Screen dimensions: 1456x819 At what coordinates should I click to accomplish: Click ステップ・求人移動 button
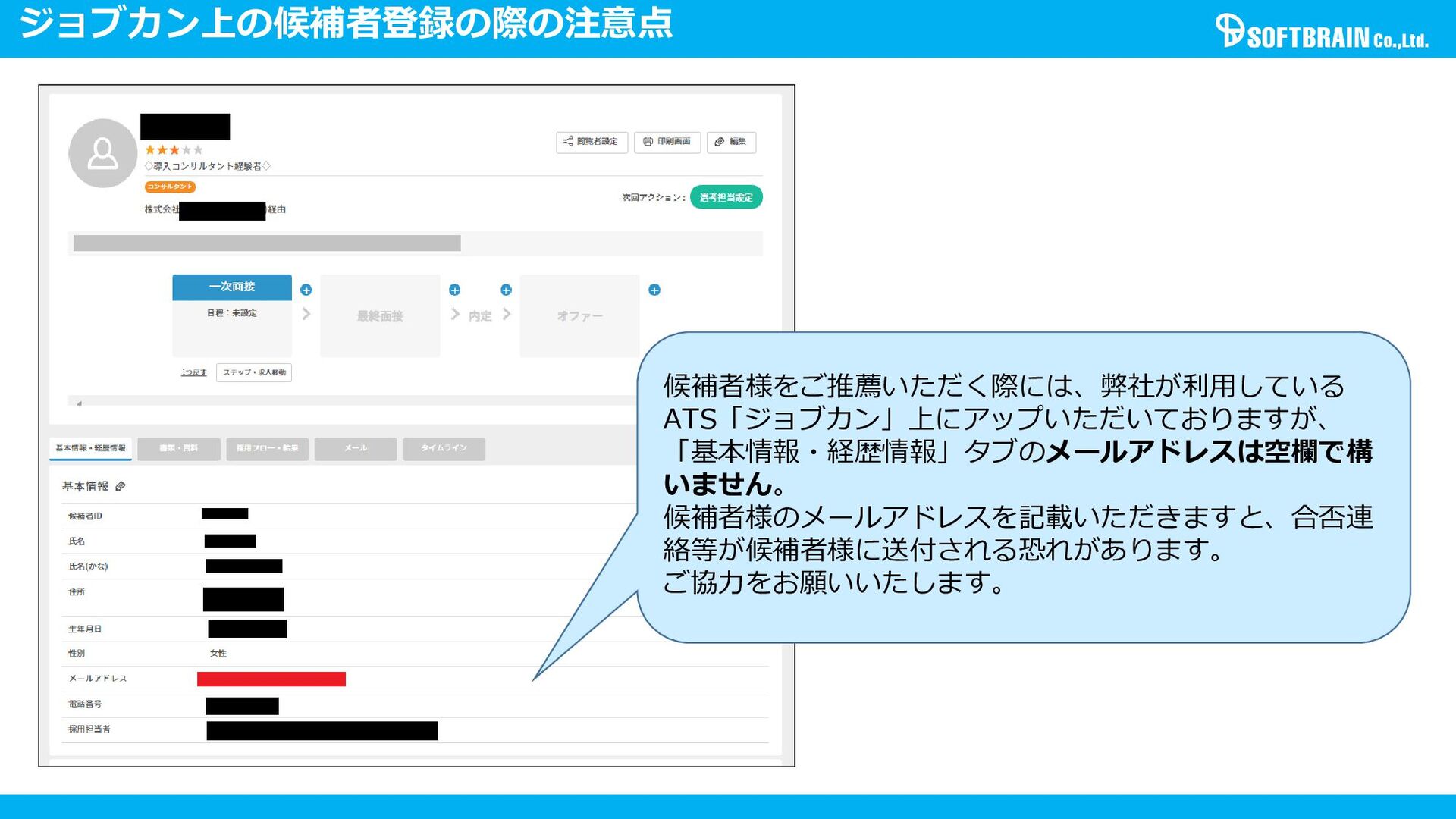pyautogui.click(x=254, y=372)
